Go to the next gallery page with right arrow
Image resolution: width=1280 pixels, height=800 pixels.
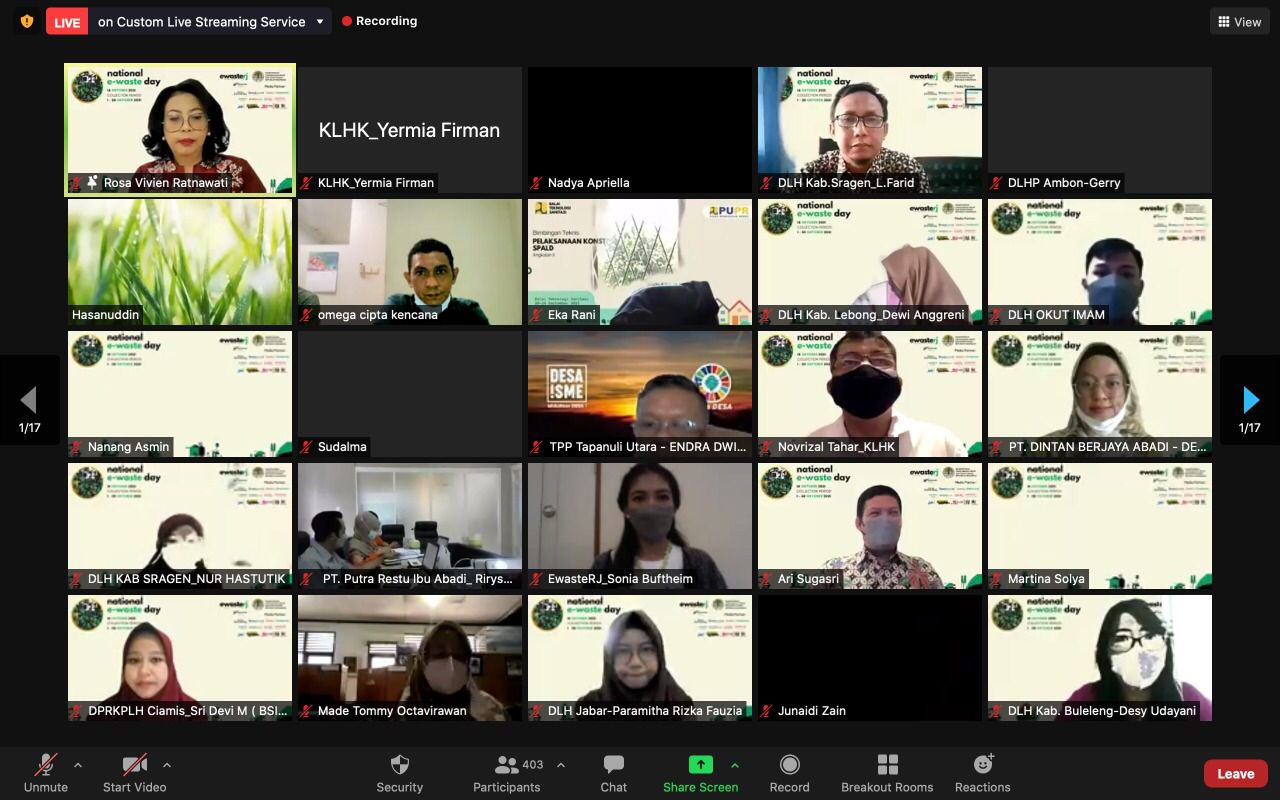(1249, 400)
